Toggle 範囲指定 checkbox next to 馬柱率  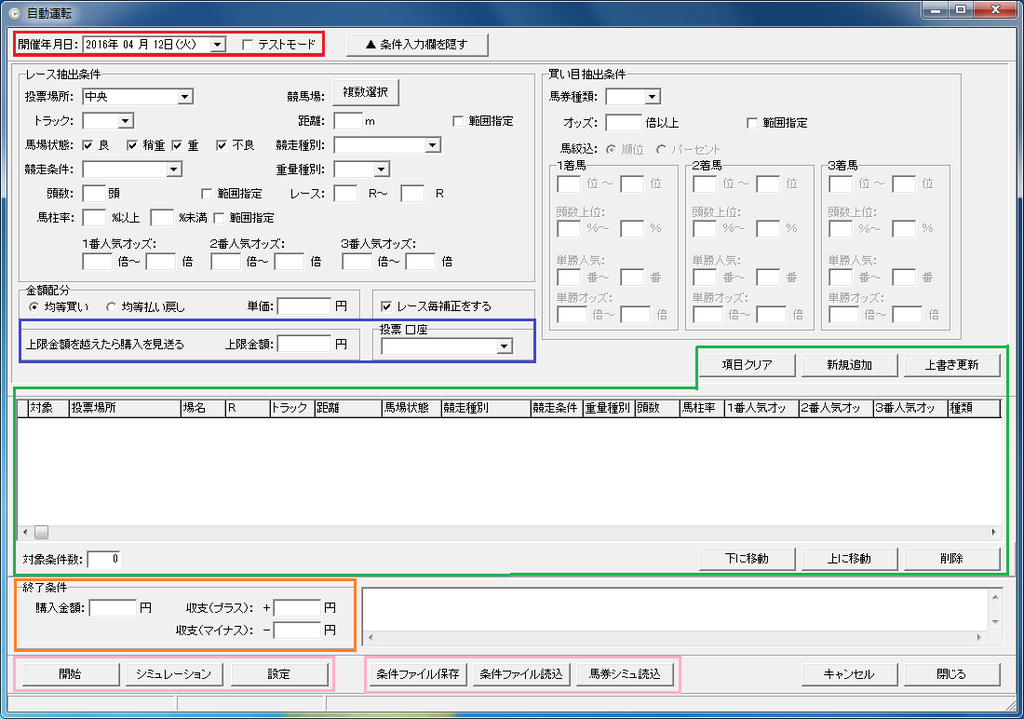tap(219, 217)
